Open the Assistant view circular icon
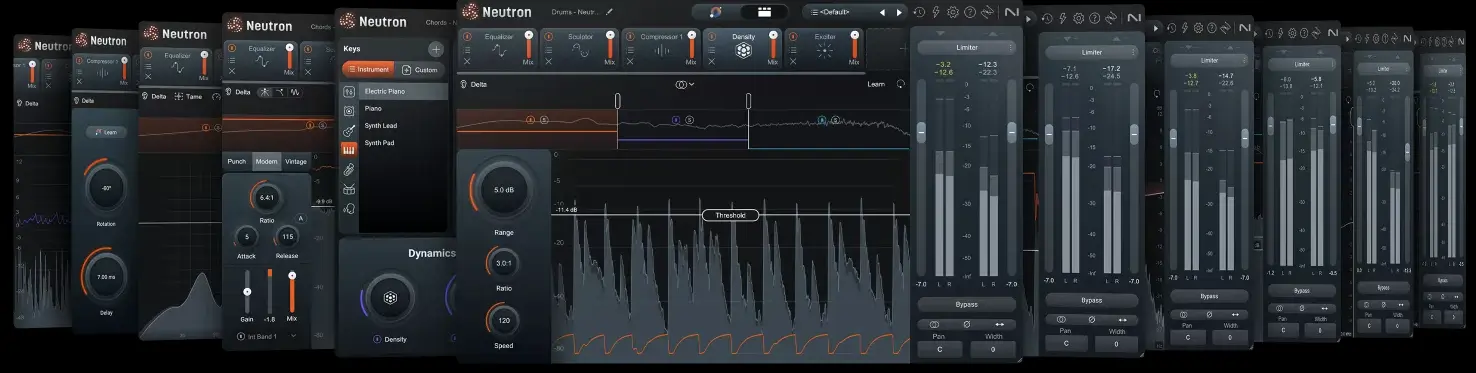1476x373 pixels. pos(715,12)
